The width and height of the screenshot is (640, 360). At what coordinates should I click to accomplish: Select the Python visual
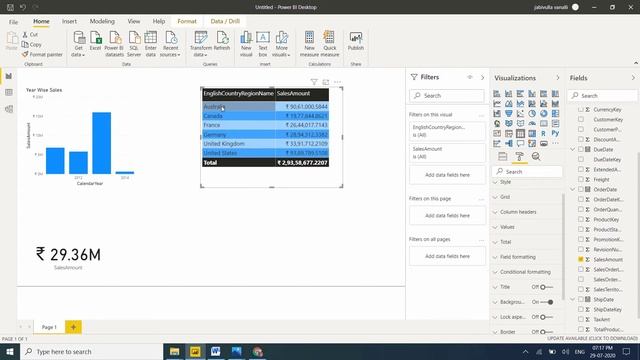point(555,133)
